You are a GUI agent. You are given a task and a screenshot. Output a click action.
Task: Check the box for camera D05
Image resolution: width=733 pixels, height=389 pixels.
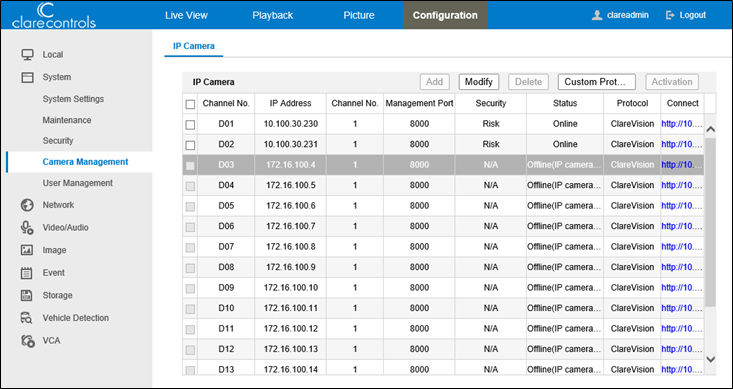pyautogui.click(x=190, y=207)
